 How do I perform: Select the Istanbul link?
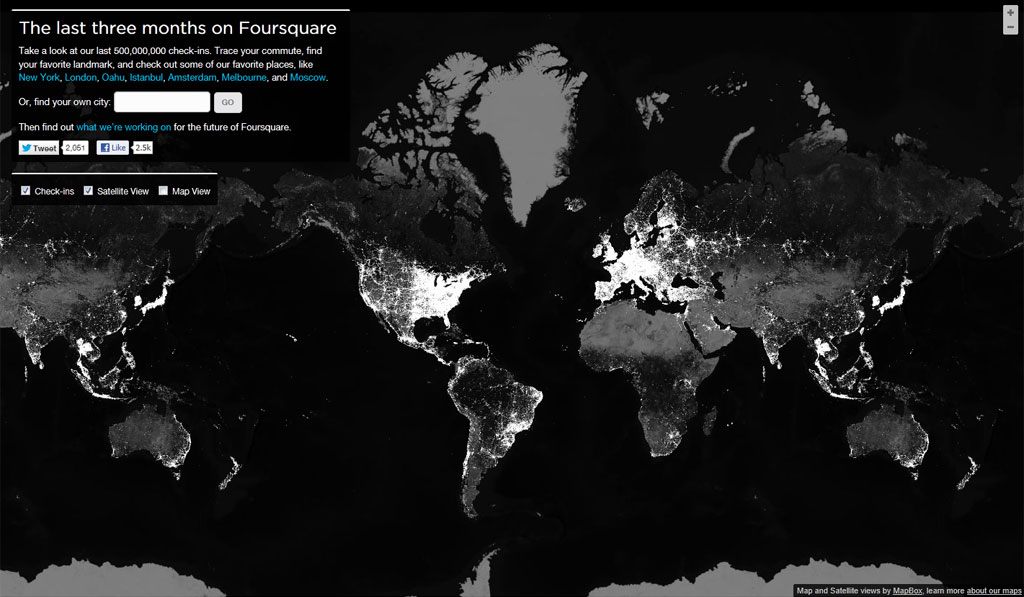coord(146,77)
